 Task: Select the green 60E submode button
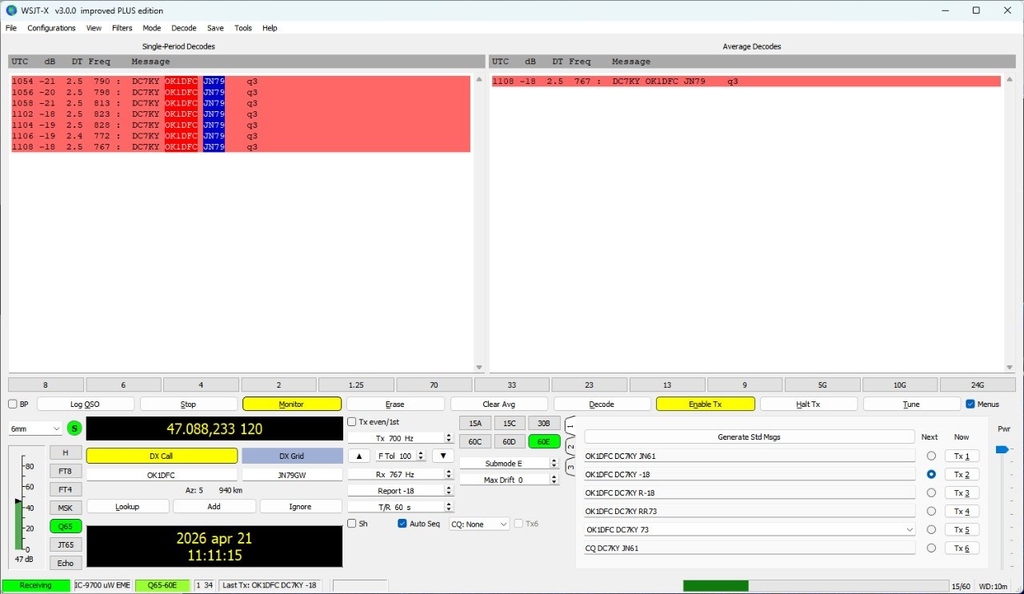pyautogui.click(x=544, y=441)
